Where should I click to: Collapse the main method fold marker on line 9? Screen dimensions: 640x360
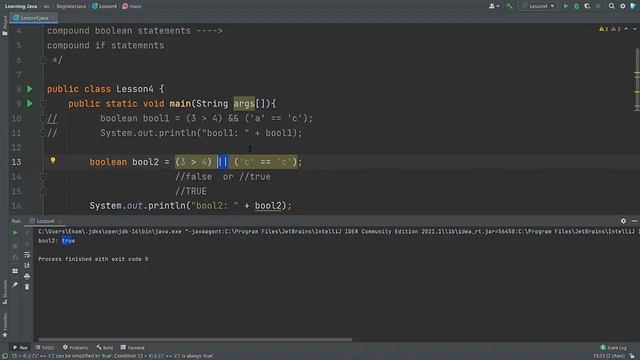coord(43,104)
